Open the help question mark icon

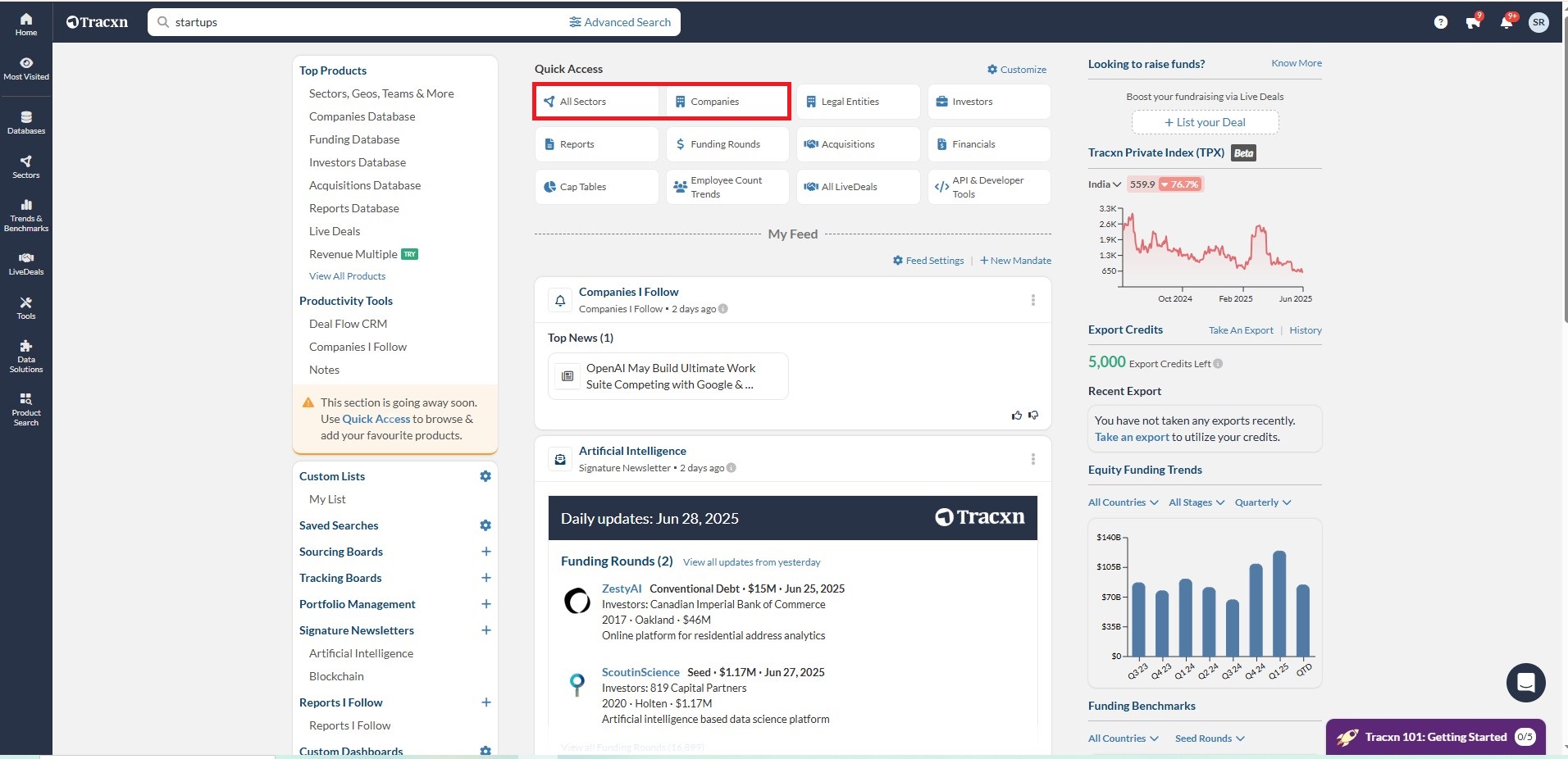[1440, 22]
